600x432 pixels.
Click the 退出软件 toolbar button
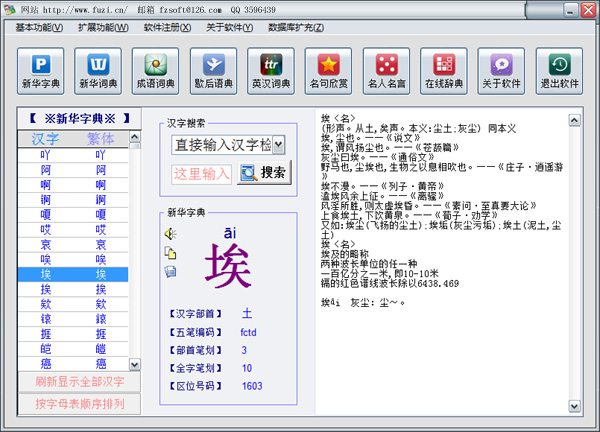click(559, 71)
